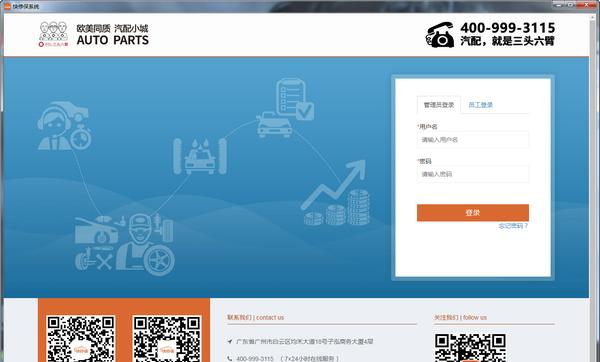The image size is (600, 362).
Task: Click the rising arrow with coins icon
Action: pos(336,192)
